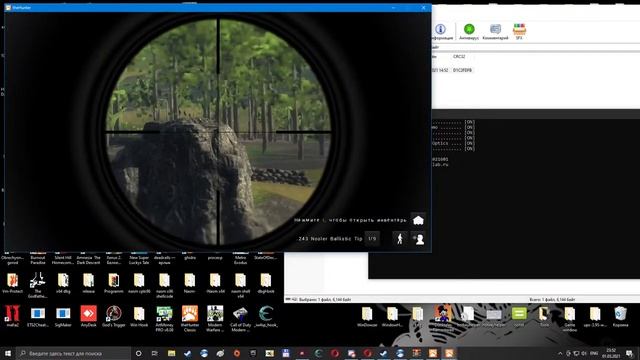Viewport: 640px width, 360px height.
Task: Open the SigMaker desktop icon
Action: point(63,317)
